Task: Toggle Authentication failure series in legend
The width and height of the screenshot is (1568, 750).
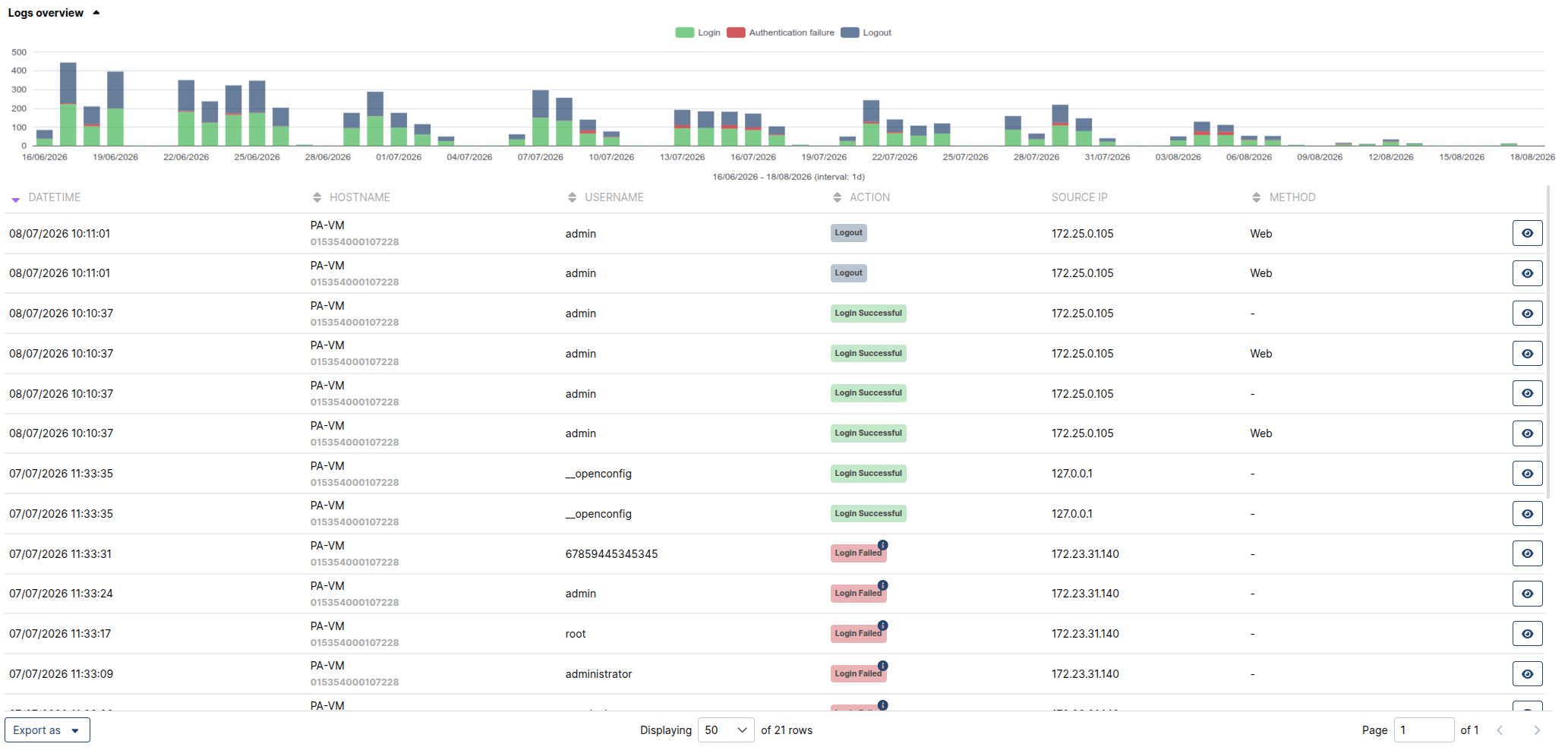Action: coord(781,33)
